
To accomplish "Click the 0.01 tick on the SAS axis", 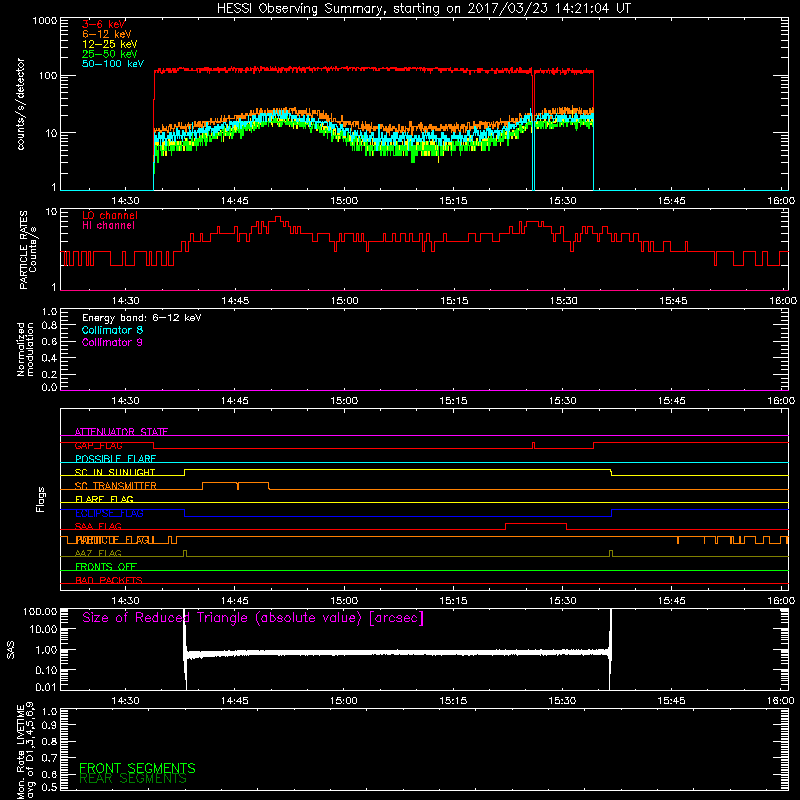I will coord(46,687).
